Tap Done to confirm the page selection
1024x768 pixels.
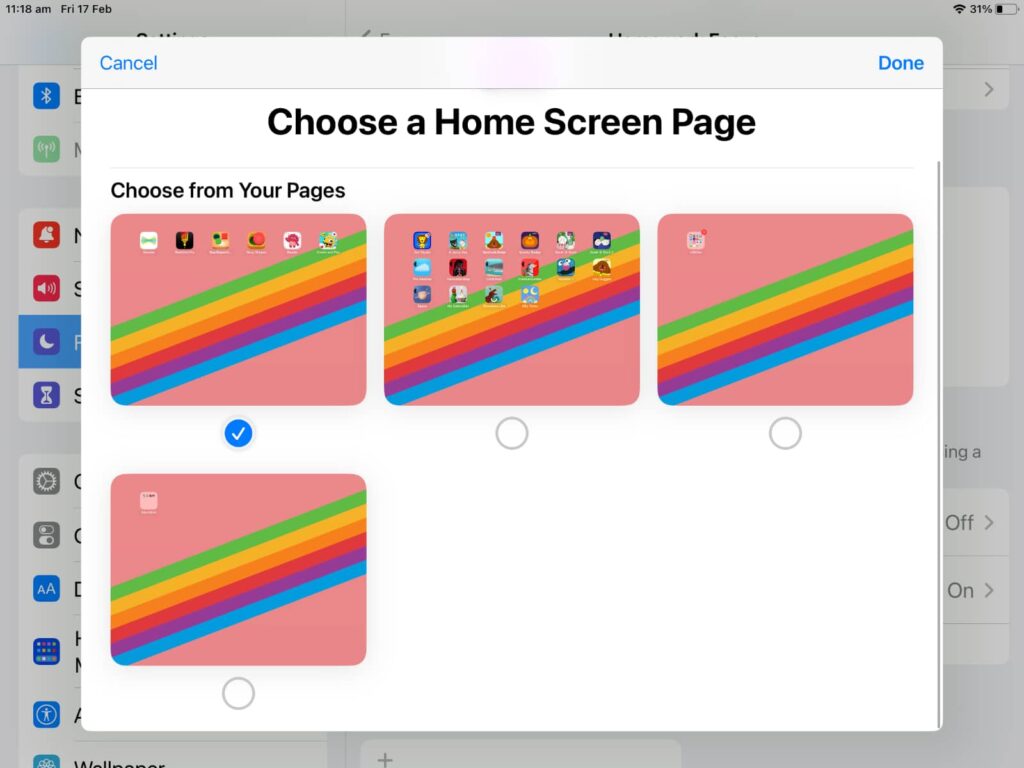[x=900, y=63]
